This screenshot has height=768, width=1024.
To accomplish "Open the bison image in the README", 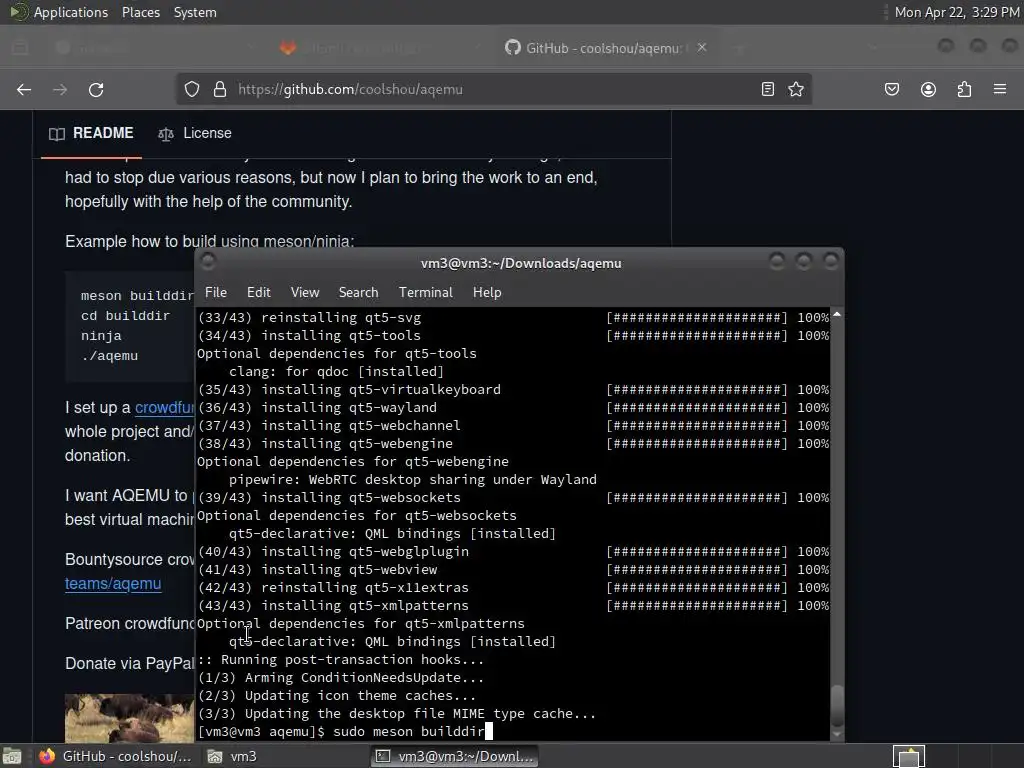I will (129, 717).
